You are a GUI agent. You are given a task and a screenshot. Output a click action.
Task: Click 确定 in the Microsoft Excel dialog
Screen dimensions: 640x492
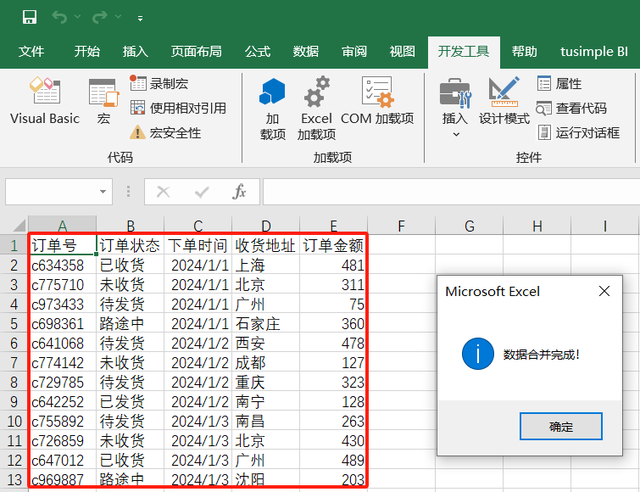coord(561,427)
